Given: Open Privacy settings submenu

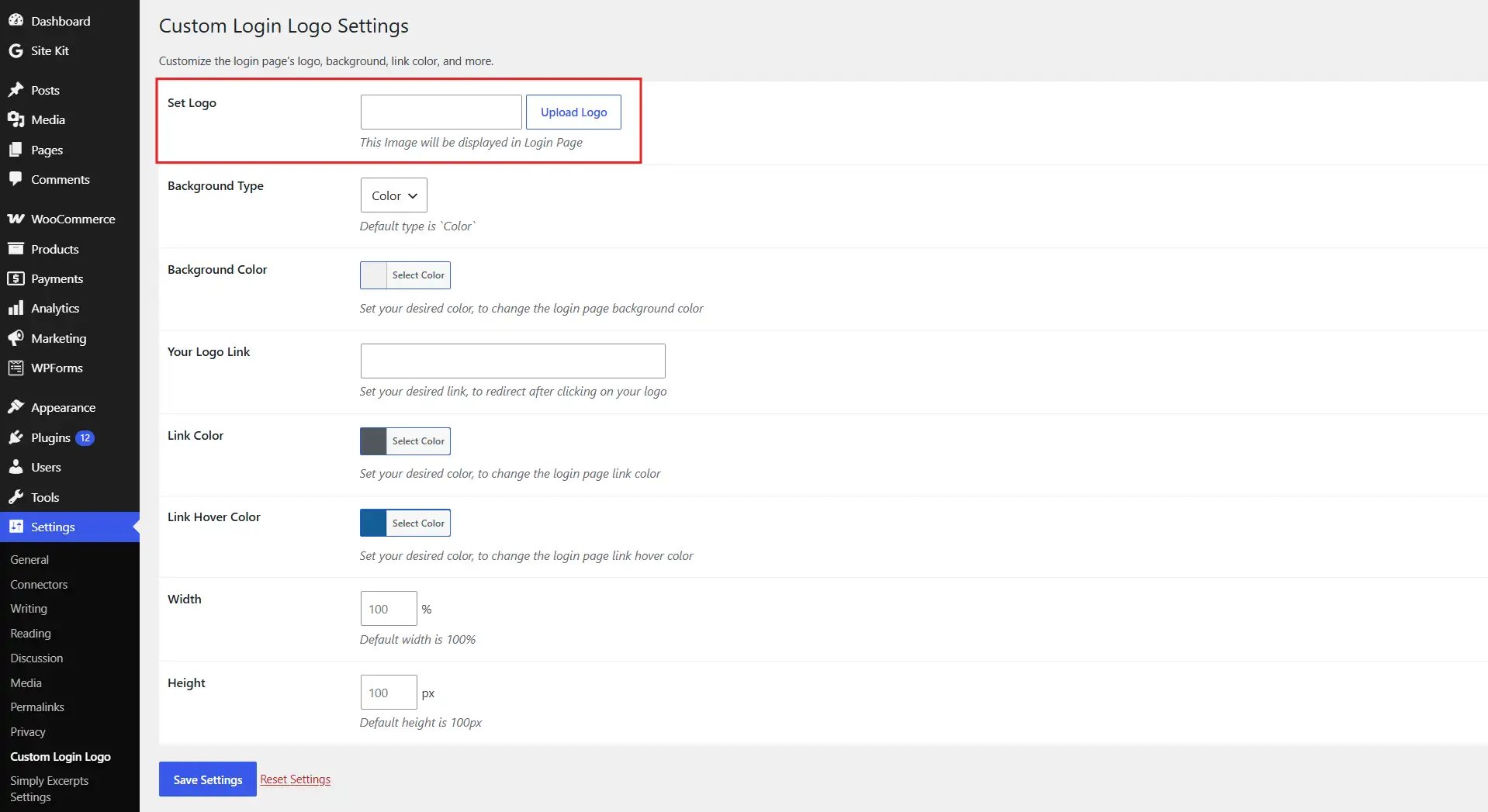Looking at the screenshot, I should tap(28, 731).
